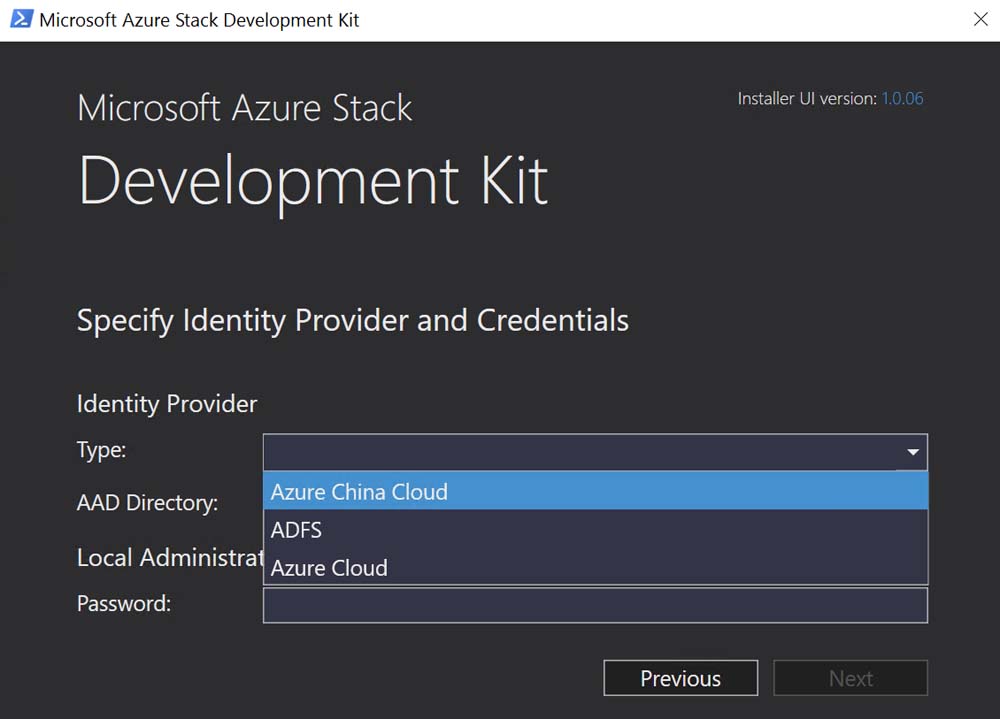Screen dimensions: 1000x719
Task: Click the AAD Directory label
Action: click(147, 502)
